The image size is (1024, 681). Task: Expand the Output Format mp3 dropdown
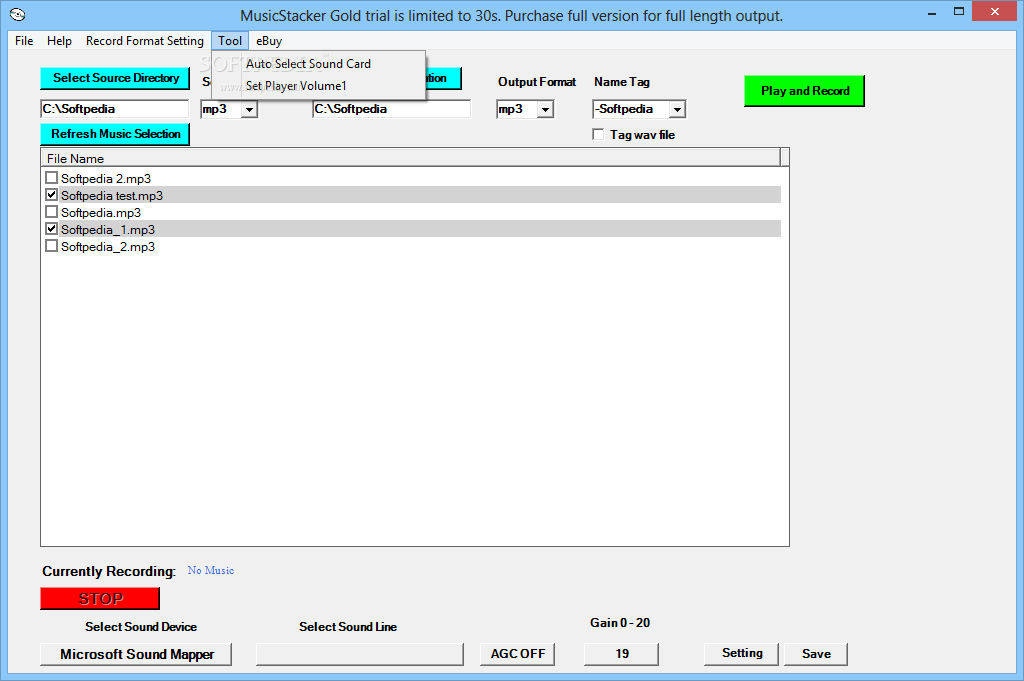click(x=545, y=110)
